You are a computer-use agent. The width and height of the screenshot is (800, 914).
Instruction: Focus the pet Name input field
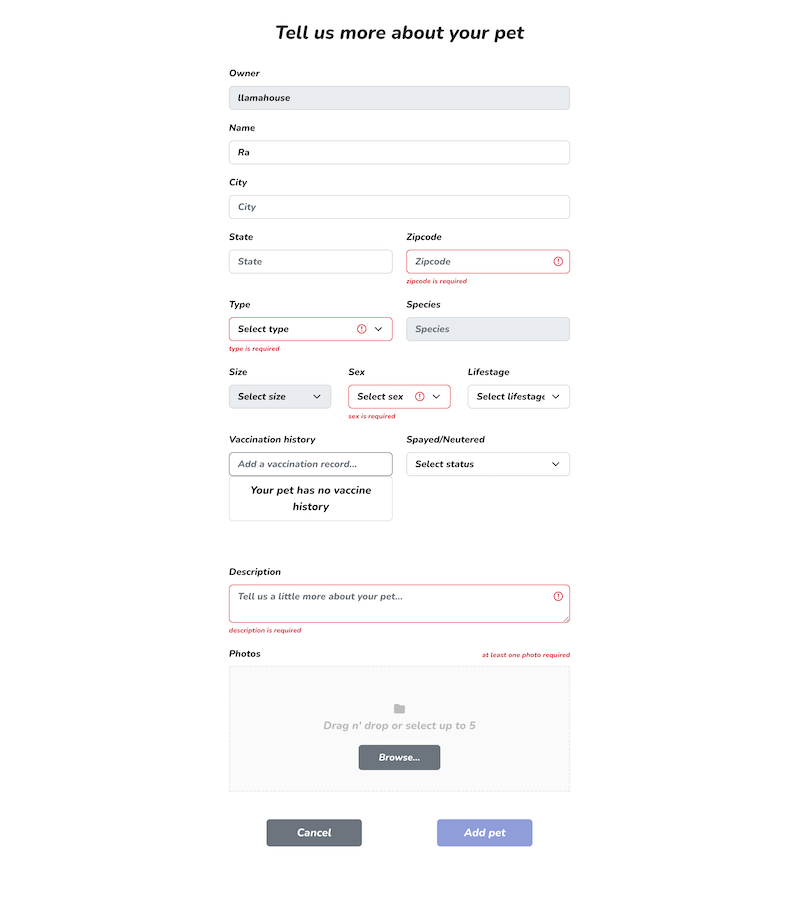[x=399, y=153]
